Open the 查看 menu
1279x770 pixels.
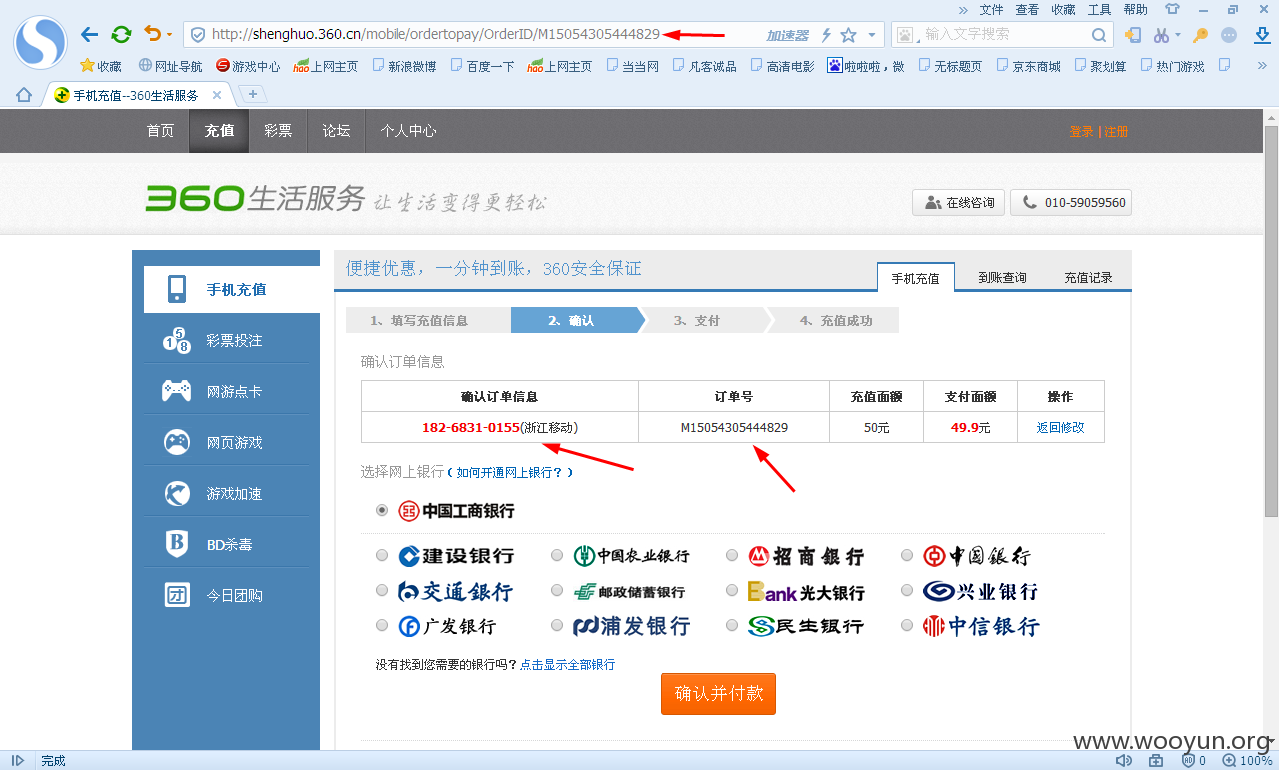click(x=1027, y=9)
